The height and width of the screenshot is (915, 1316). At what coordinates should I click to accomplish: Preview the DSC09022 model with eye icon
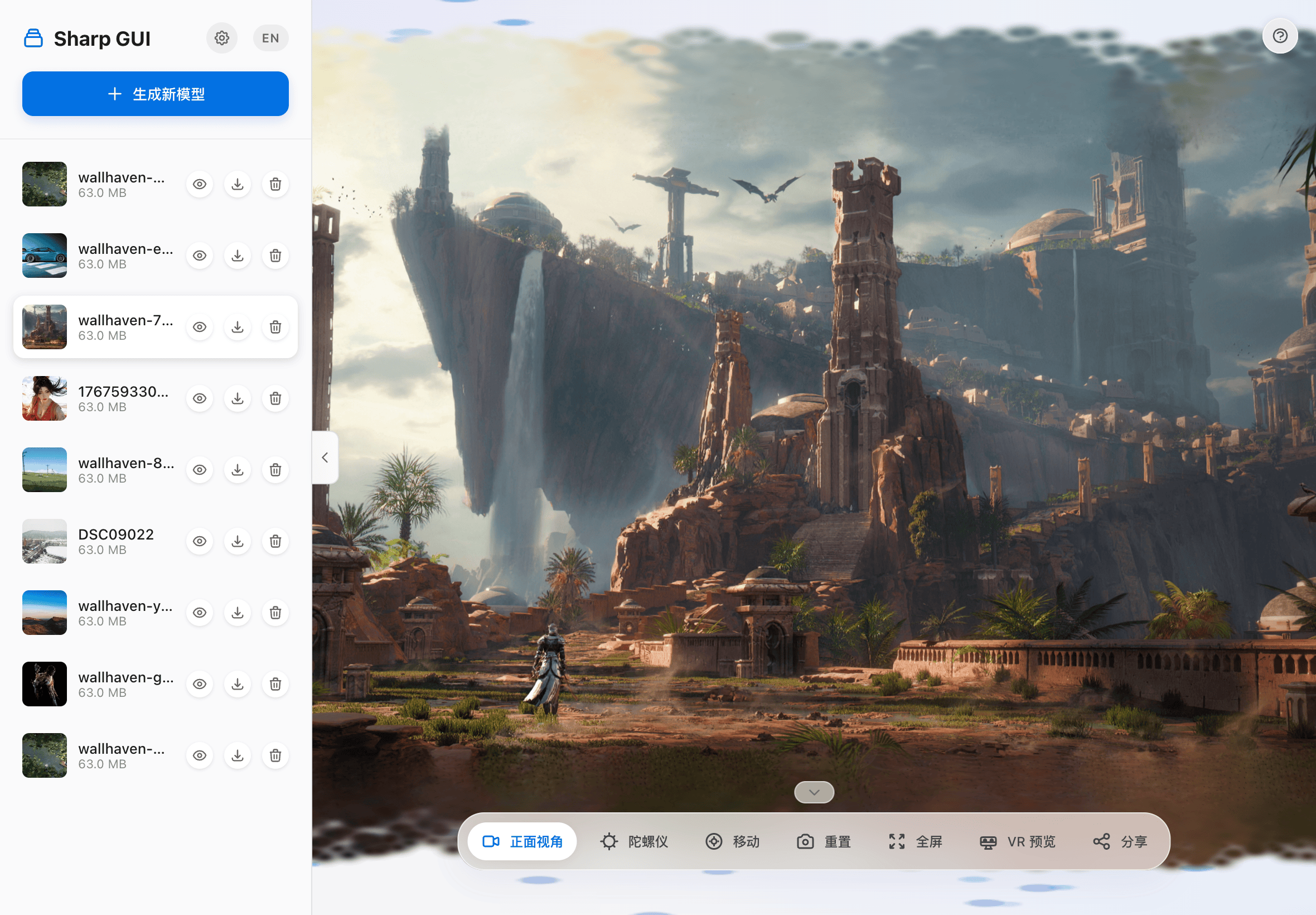(x=200, y=541)
